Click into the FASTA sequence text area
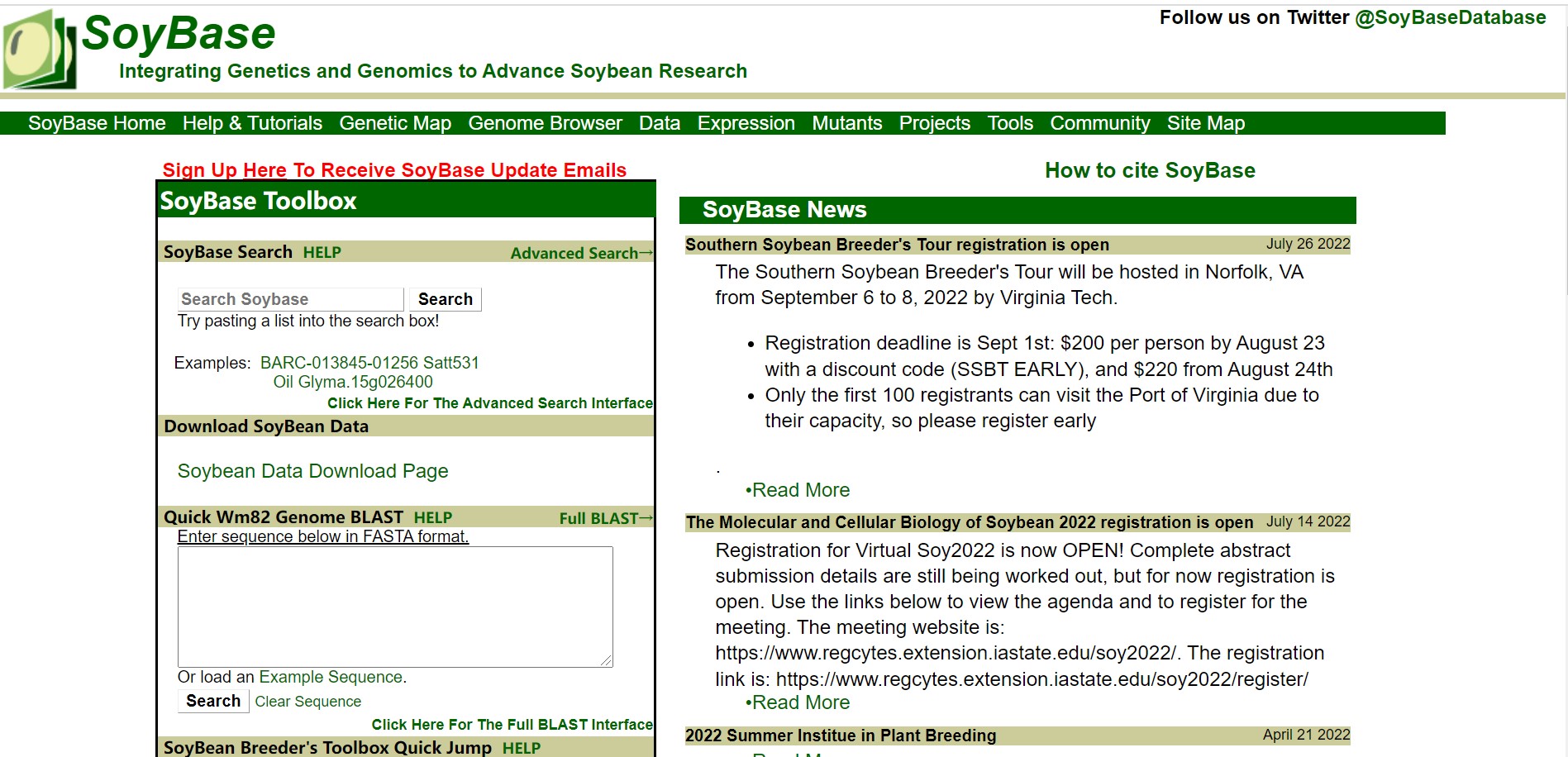The image size is (1568, 757). pyautogui.click(x=395, y=607)
